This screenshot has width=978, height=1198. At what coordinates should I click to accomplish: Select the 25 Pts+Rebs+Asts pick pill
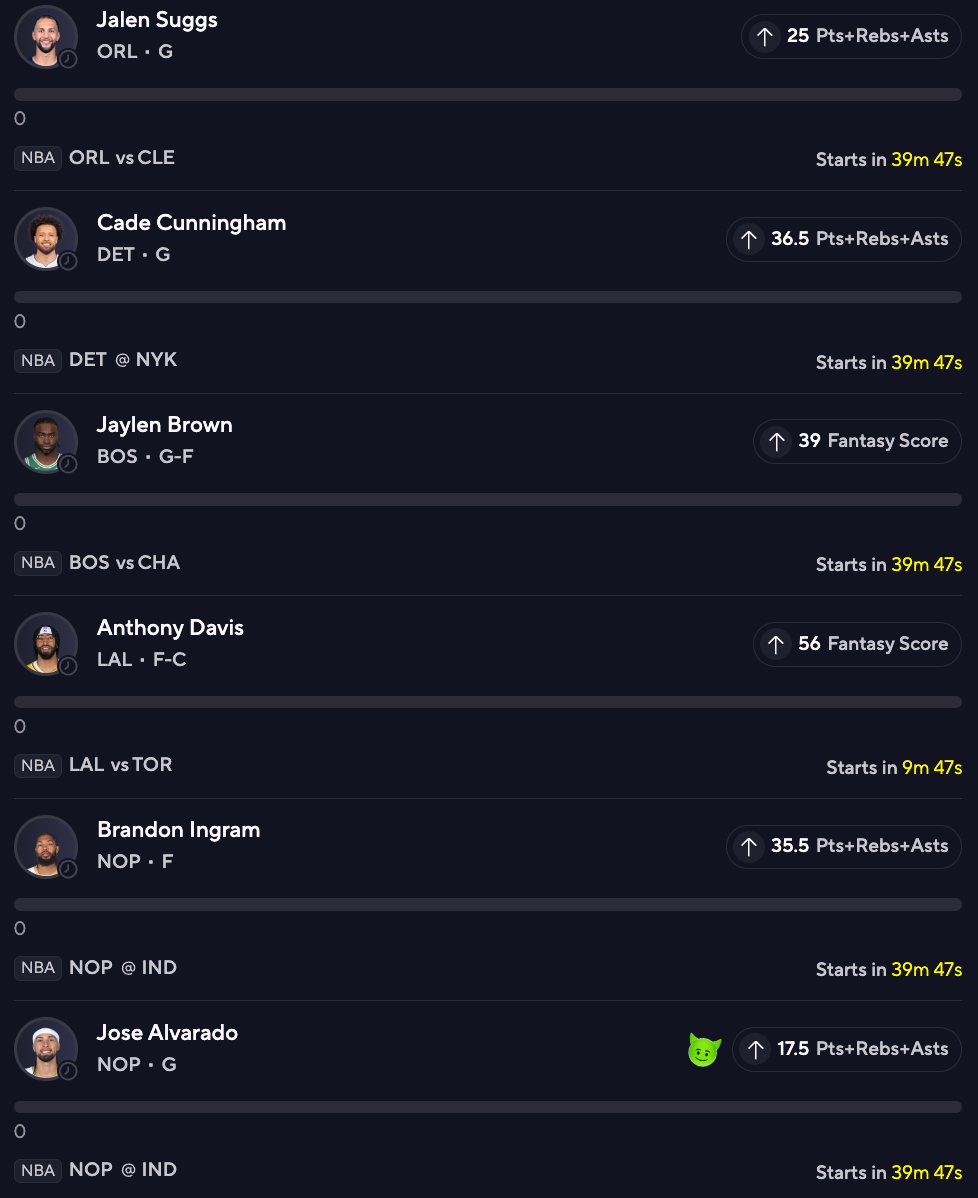(851, 37)
